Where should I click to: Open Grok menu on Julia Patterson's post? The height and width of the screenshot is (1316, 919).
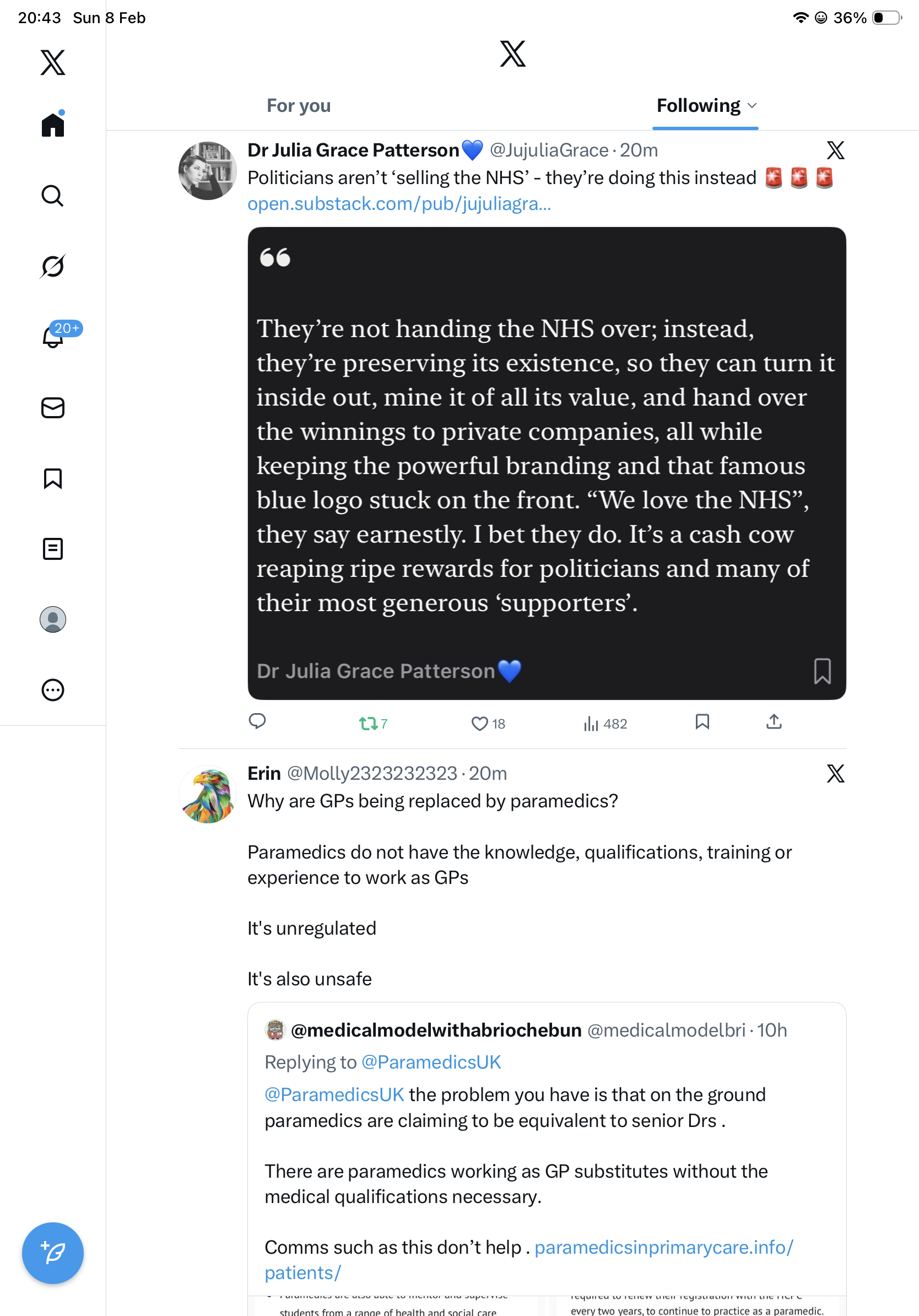835,151
